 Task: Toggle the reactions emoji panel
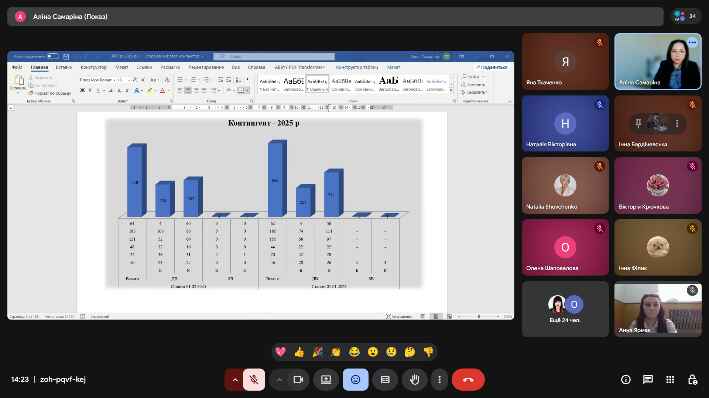click(355, 379)
